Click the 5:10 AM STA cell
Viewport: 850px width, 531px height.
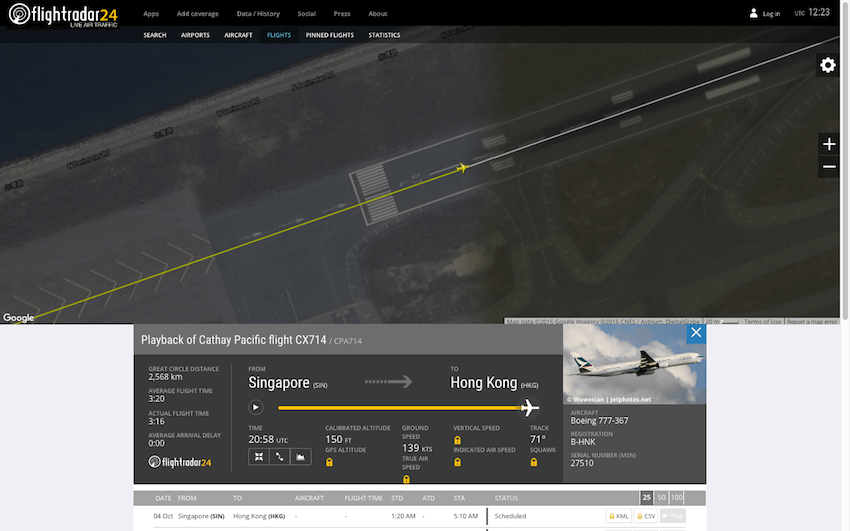(x=466, y=516)
